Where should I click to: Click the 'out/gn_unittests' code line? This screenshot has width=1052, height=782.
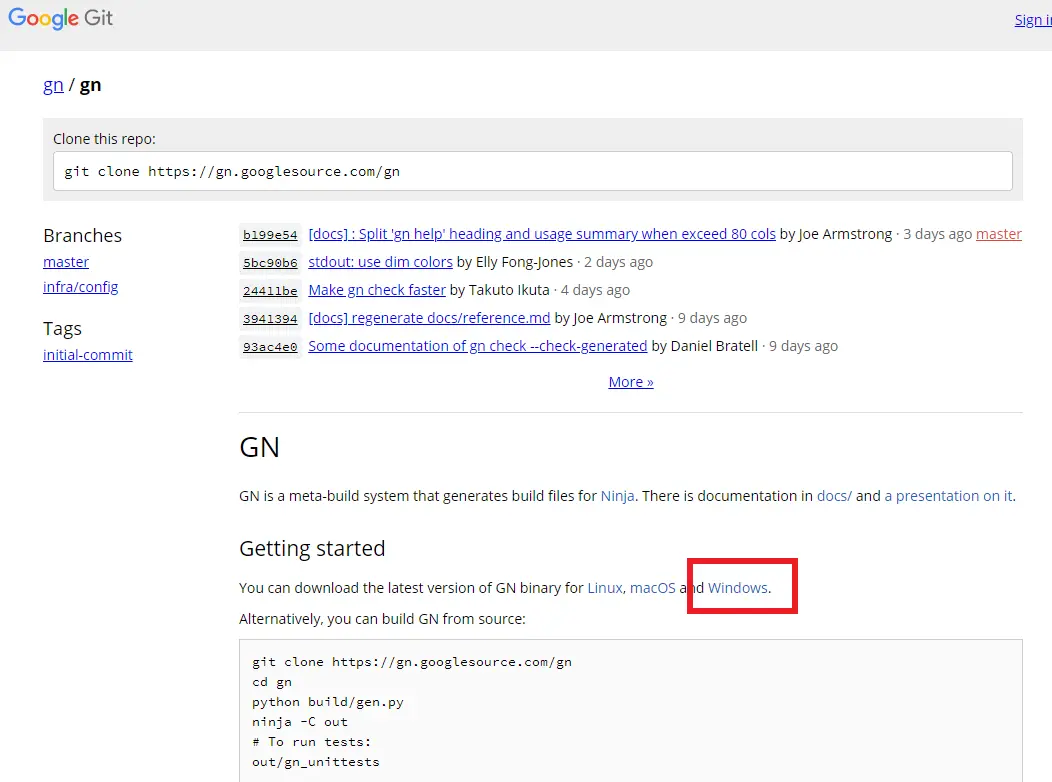point(316,763)
